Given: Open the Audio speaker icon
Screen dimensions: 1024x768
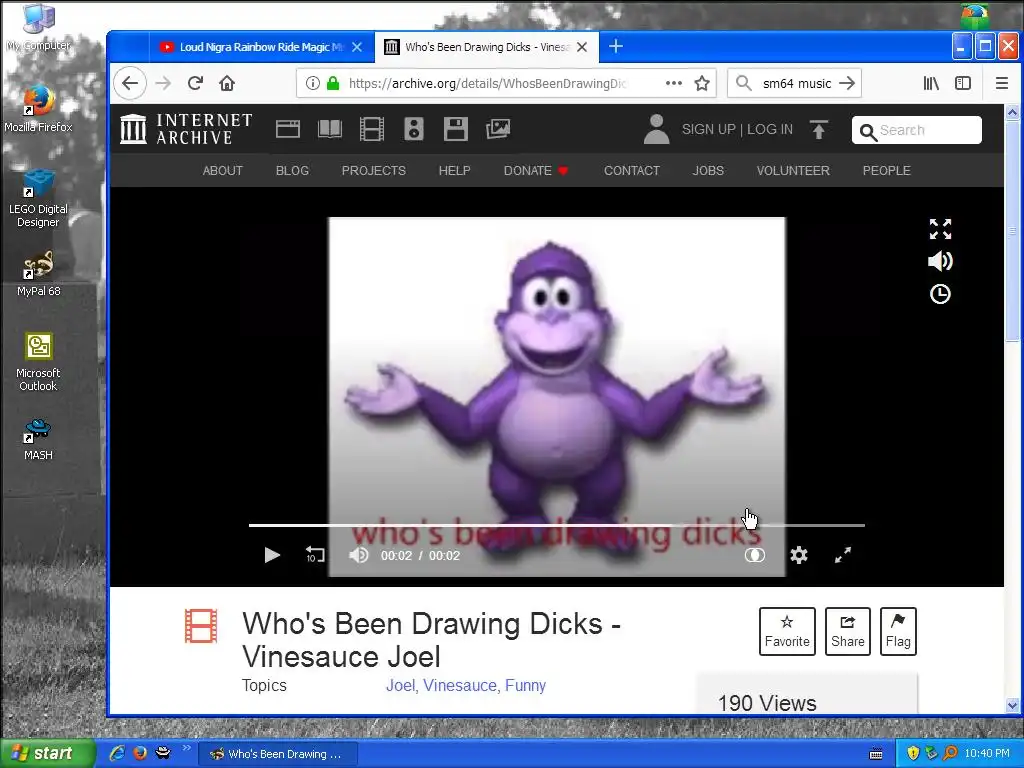Looking at the screenshot, I should coord(413,129).
